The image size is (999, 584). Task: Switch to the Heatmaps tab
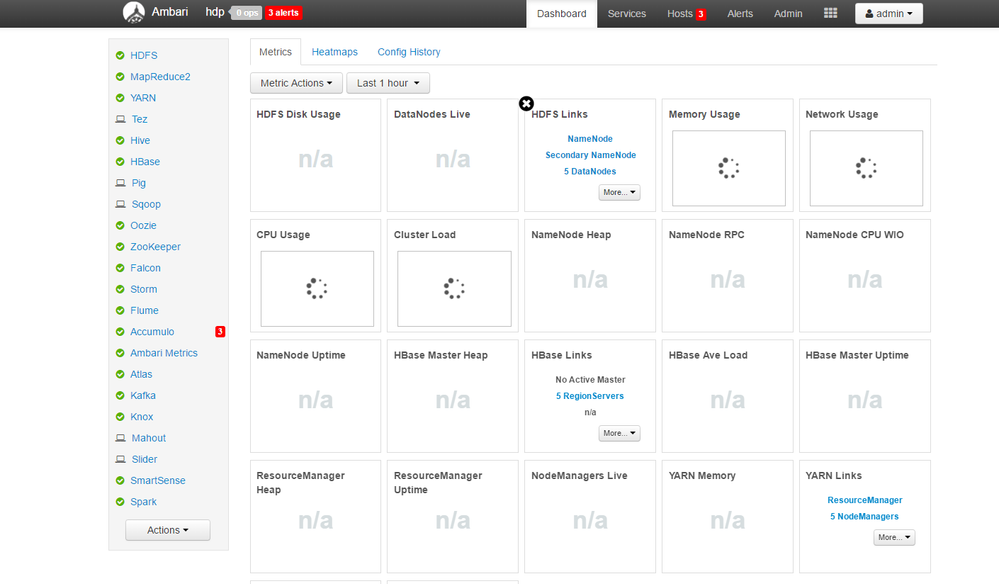point(334,52)
